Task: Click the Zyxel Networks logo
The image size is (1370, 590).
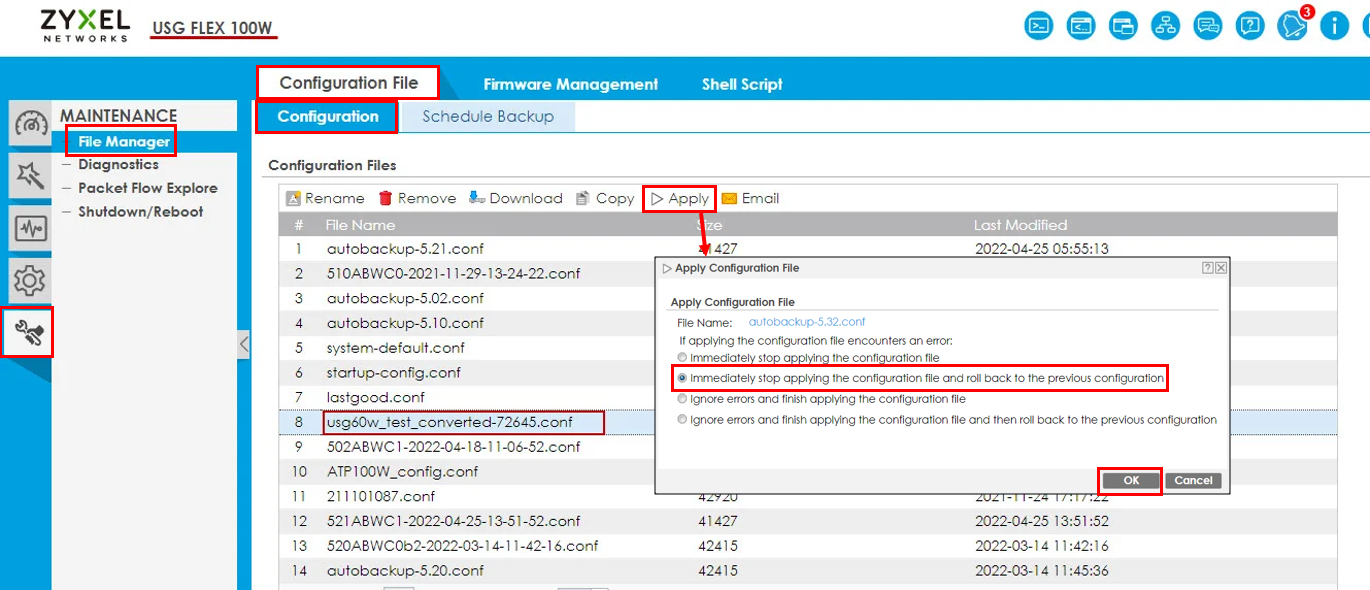Action: (x=85, y=25)
